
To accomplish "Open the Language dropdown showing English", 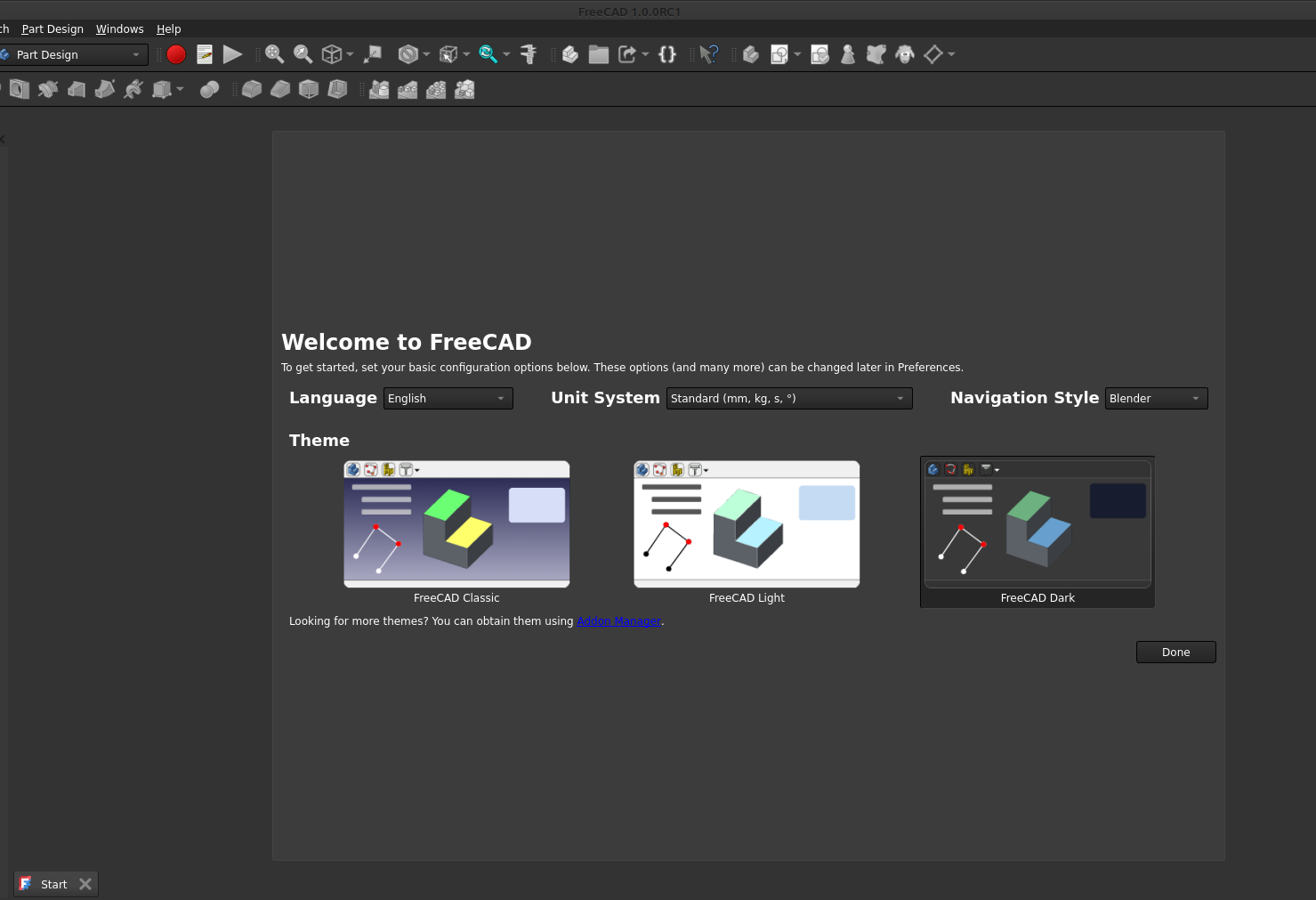I will pyautogui.click(x=448, y=398).
